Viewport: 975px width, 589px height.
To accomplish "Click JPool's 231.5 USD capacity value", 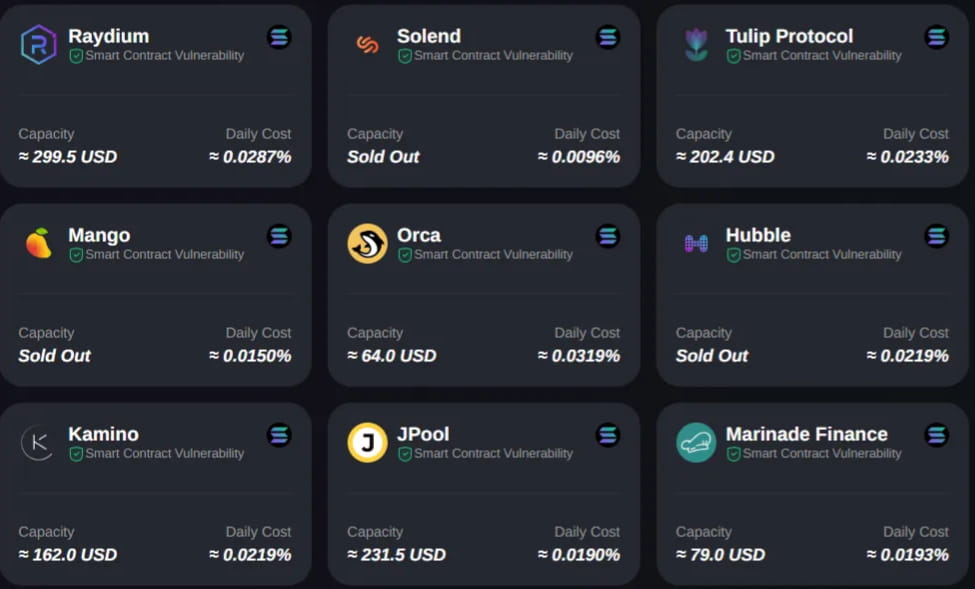I will coord(396,555).
